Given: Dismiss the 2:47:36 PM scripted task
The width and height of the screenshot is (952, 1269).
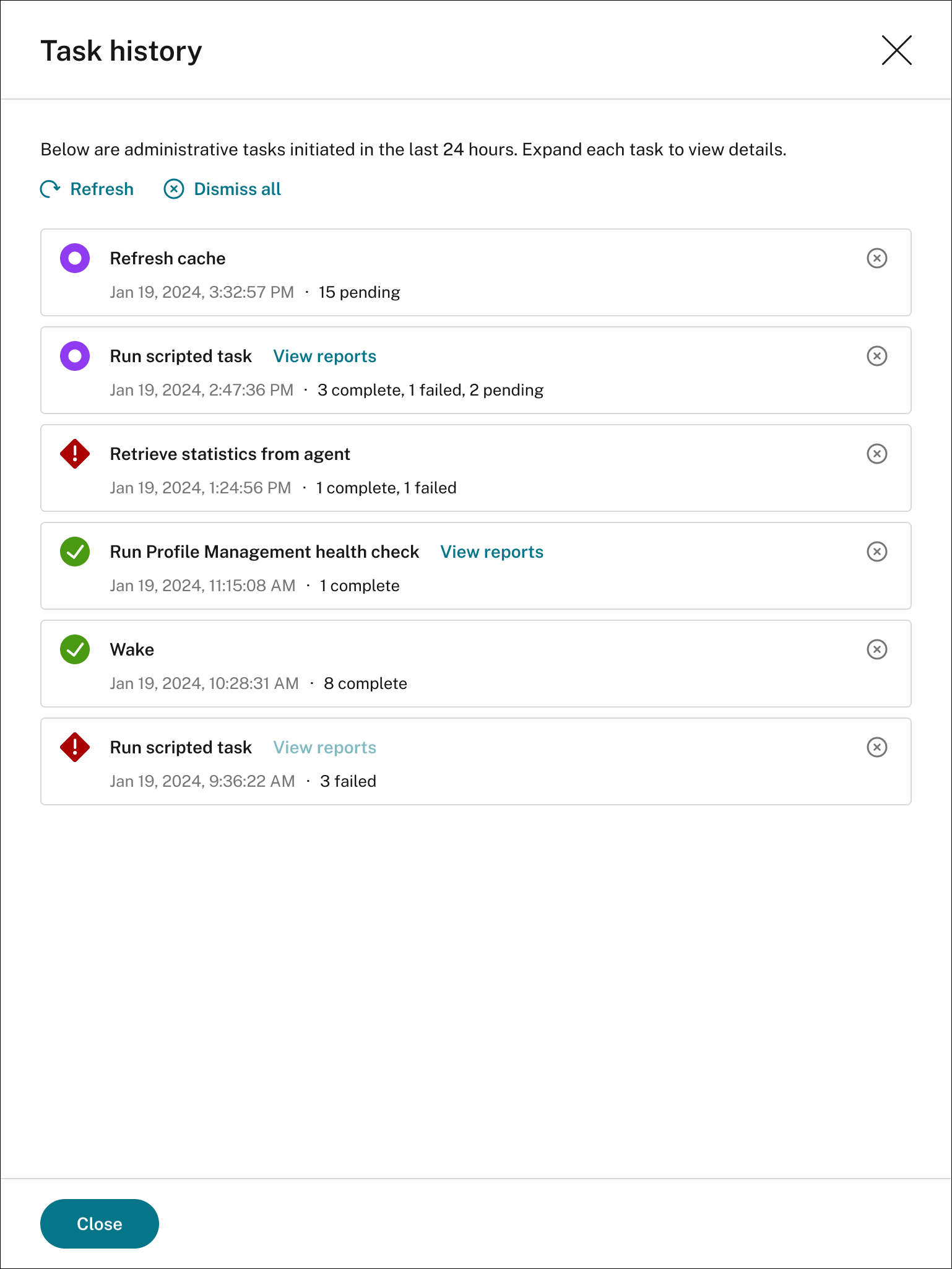Looking at the screenshot, I should coord(876,356).
